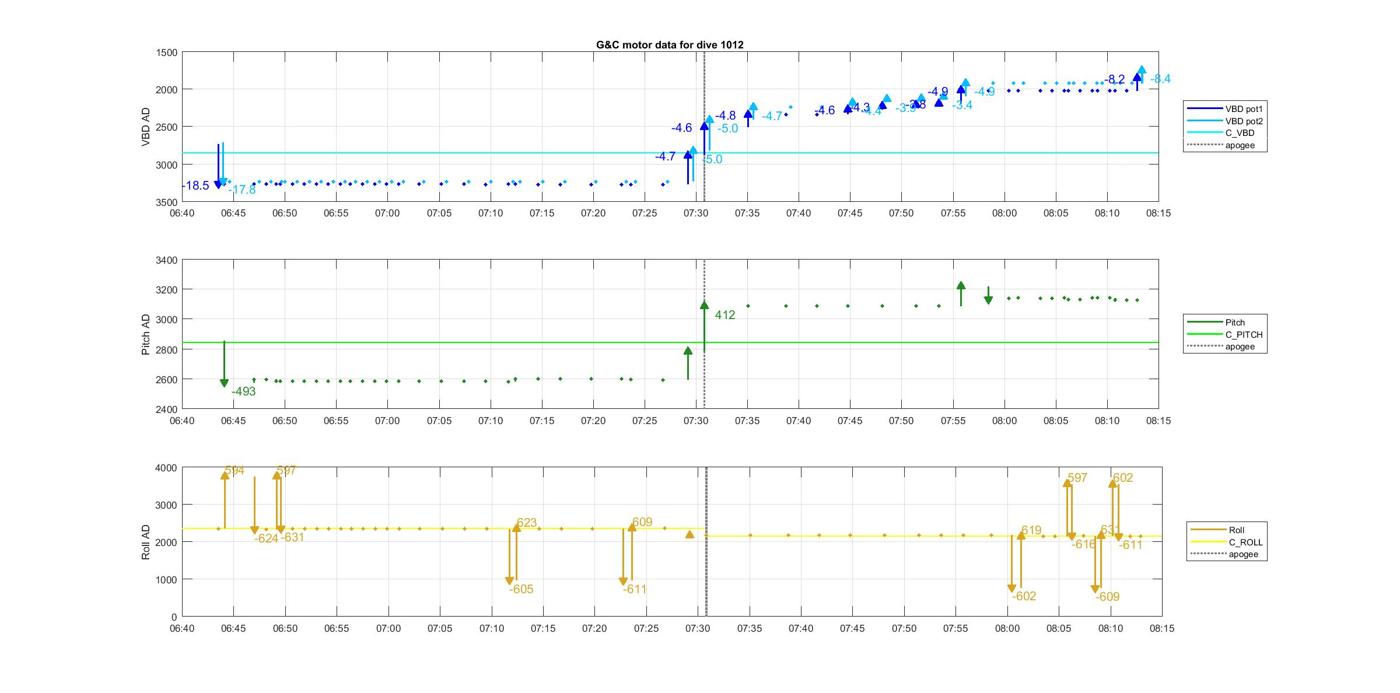Select the "619" roll data label
The width and height of the screenshot is (1400, 693).
pos(1031,531)
